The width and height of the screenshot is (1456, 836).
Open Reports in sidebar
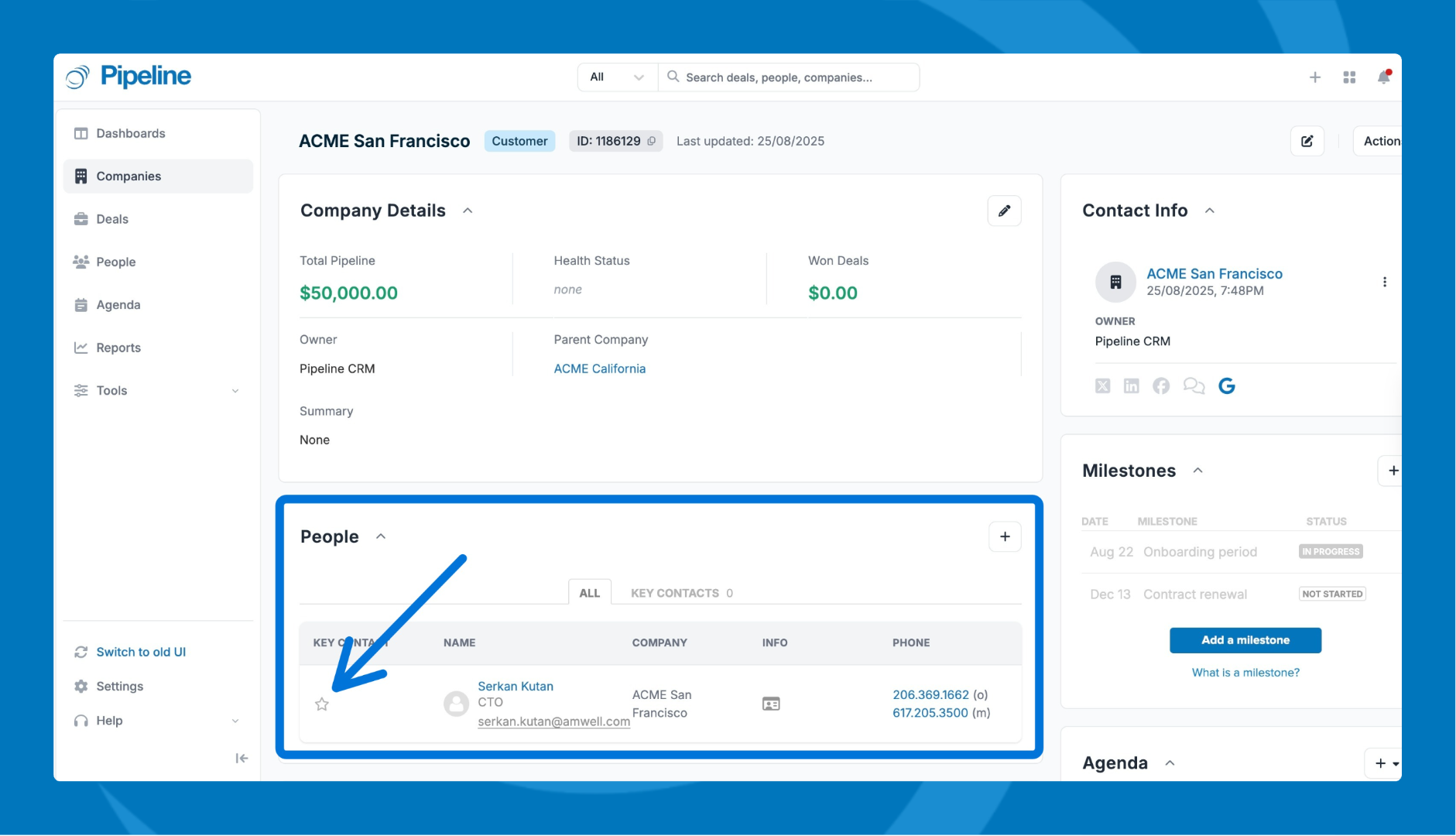tap(158, 348)
